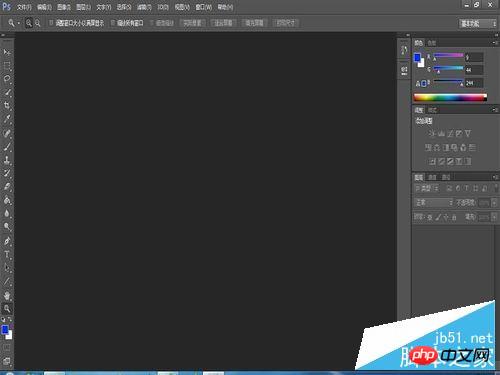Toggle the scrubby zoom checkbox
This screenshot has height=375, width=500.
click(x=152, y=23)
